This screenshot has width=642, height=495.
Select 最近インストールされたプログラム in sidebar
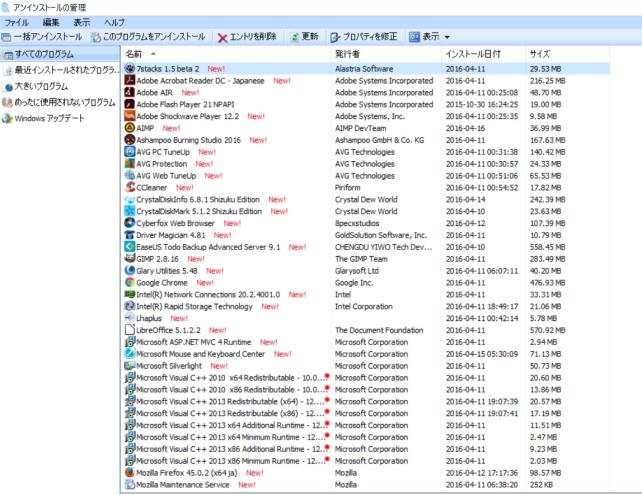pos(60,70)
